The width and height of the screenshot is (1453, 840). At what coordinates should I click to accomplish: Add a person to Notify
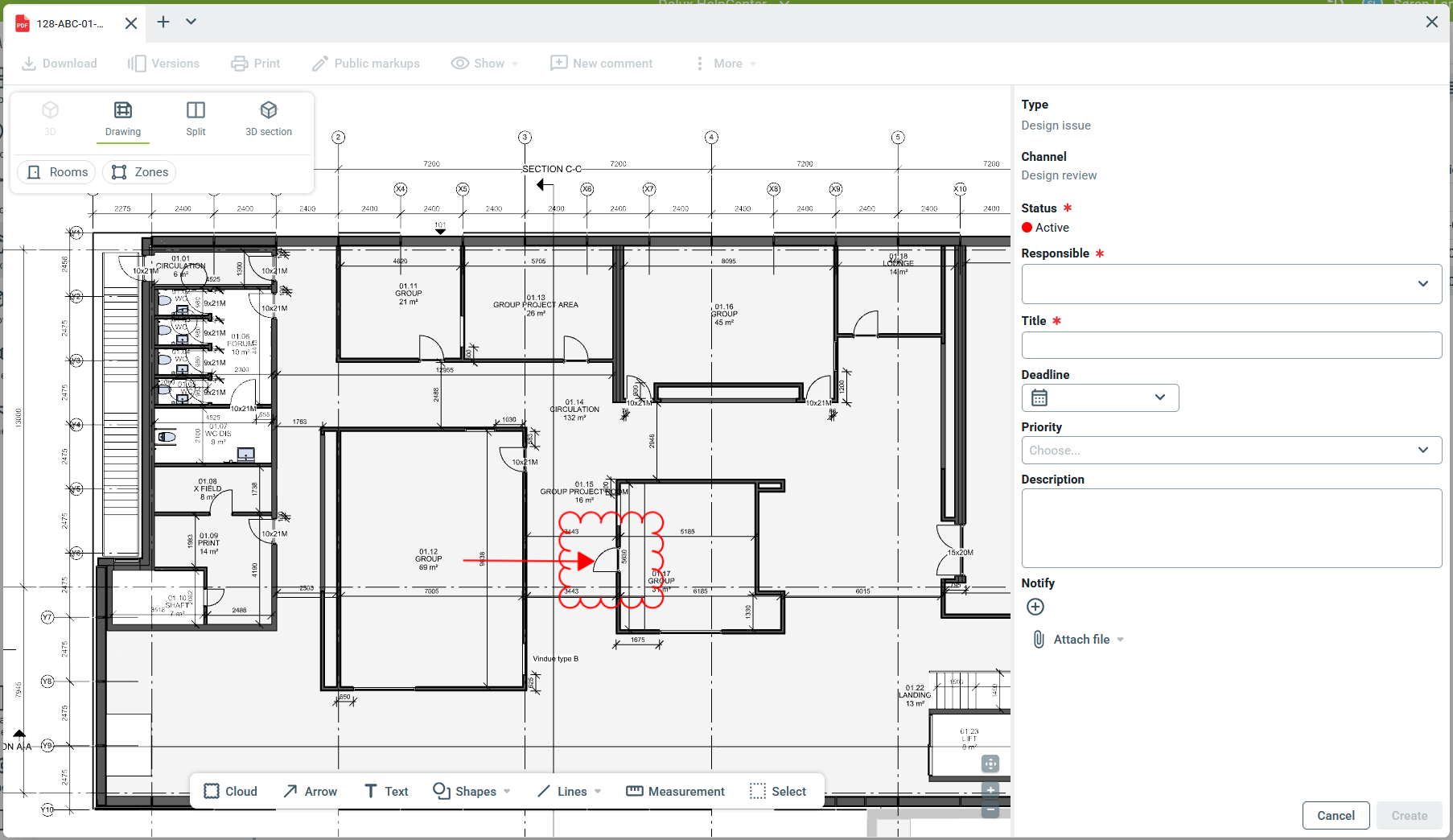pyautogui.click(x=1035, y=607)
